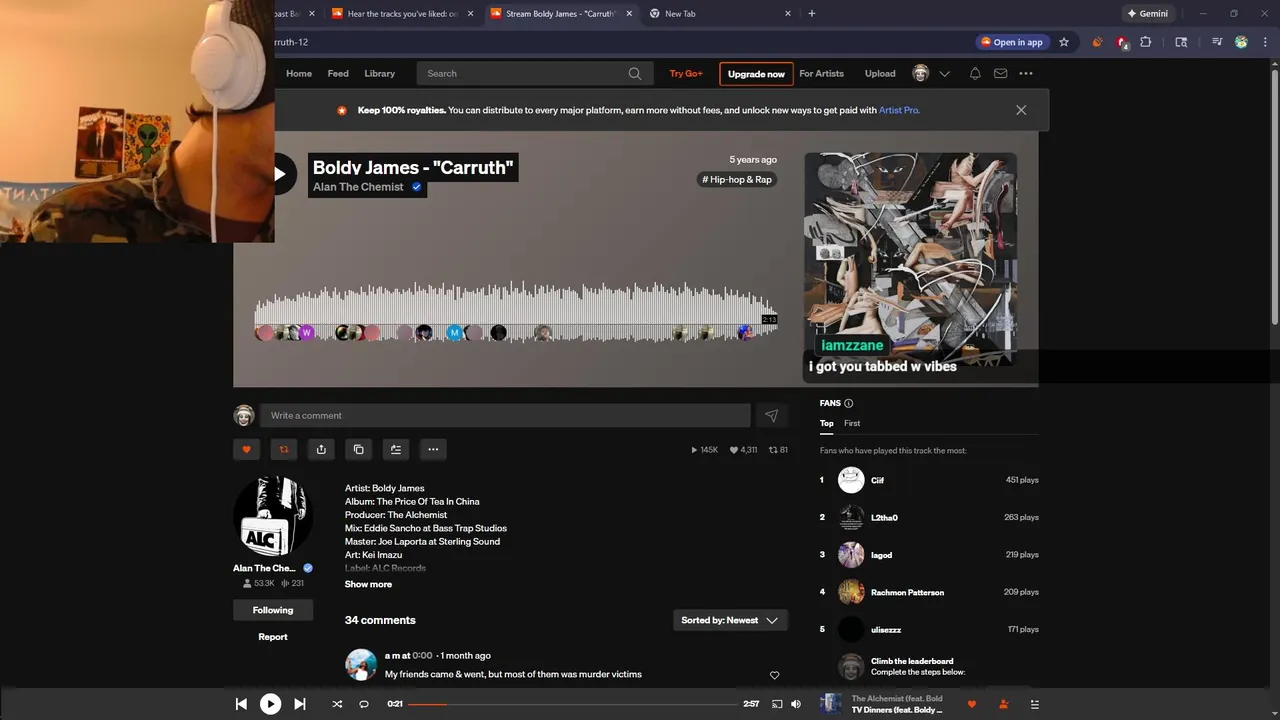This screenshot has width=1280, height=720.
Task: Open For Artists page
Action: 821,73
